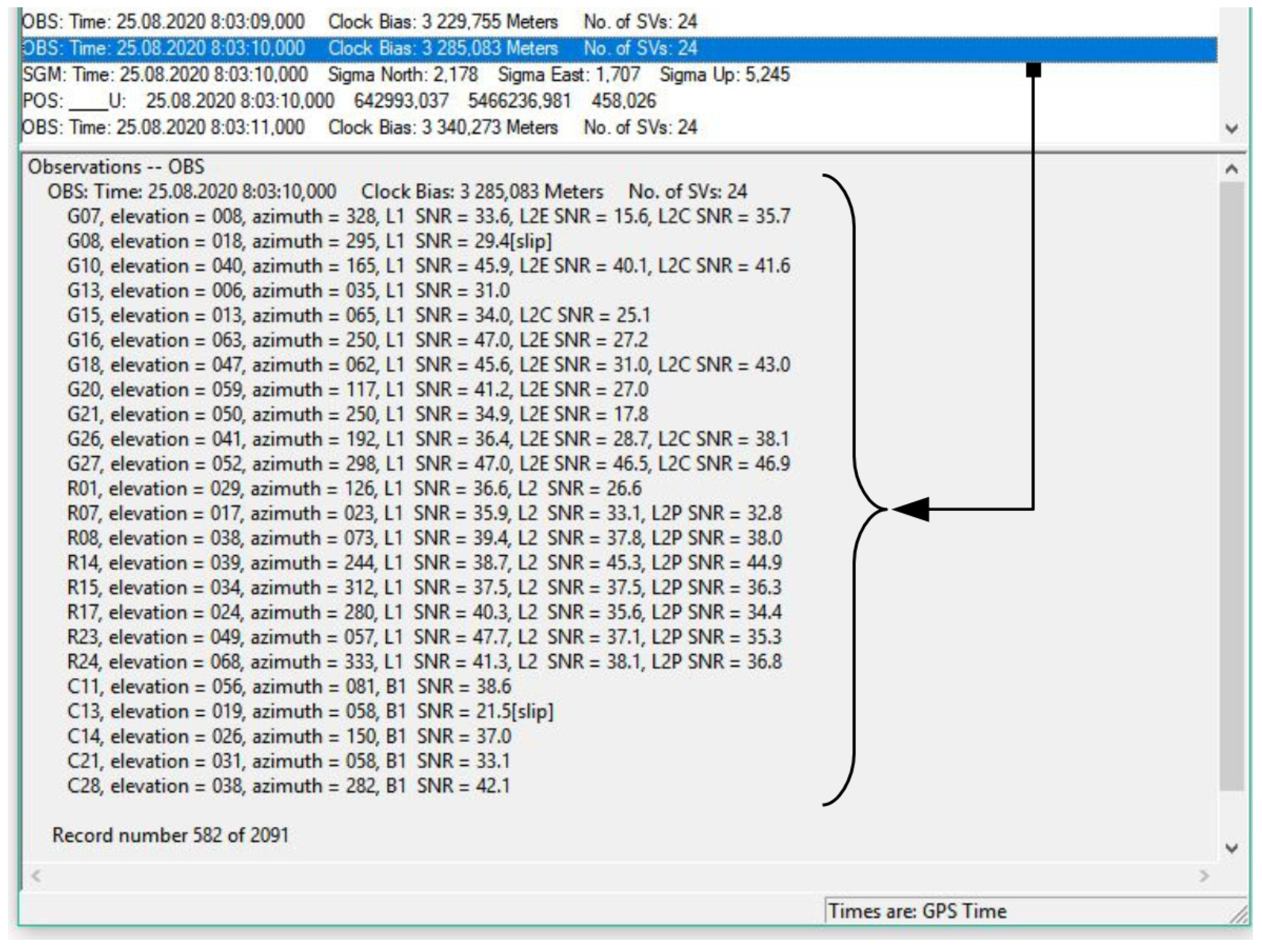This screenshot has width=1262, height=952.
Task: Click the Observations -- OBS heading
Action: (116, 167)
